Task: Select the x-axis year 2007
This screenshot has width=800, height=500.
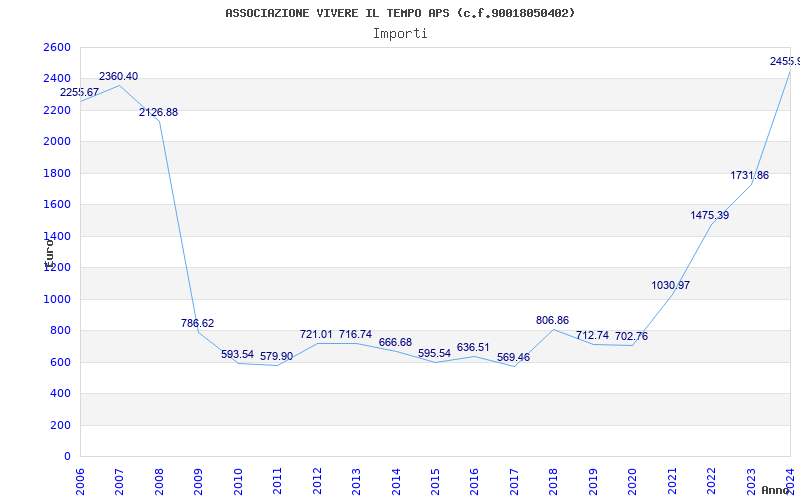Action: point(120,482)
